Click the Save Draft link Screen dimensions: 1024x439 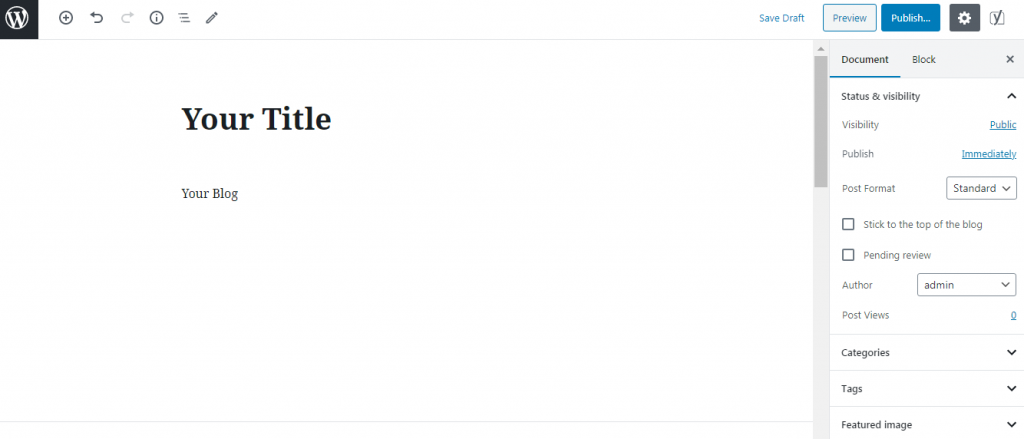(782, 18)
